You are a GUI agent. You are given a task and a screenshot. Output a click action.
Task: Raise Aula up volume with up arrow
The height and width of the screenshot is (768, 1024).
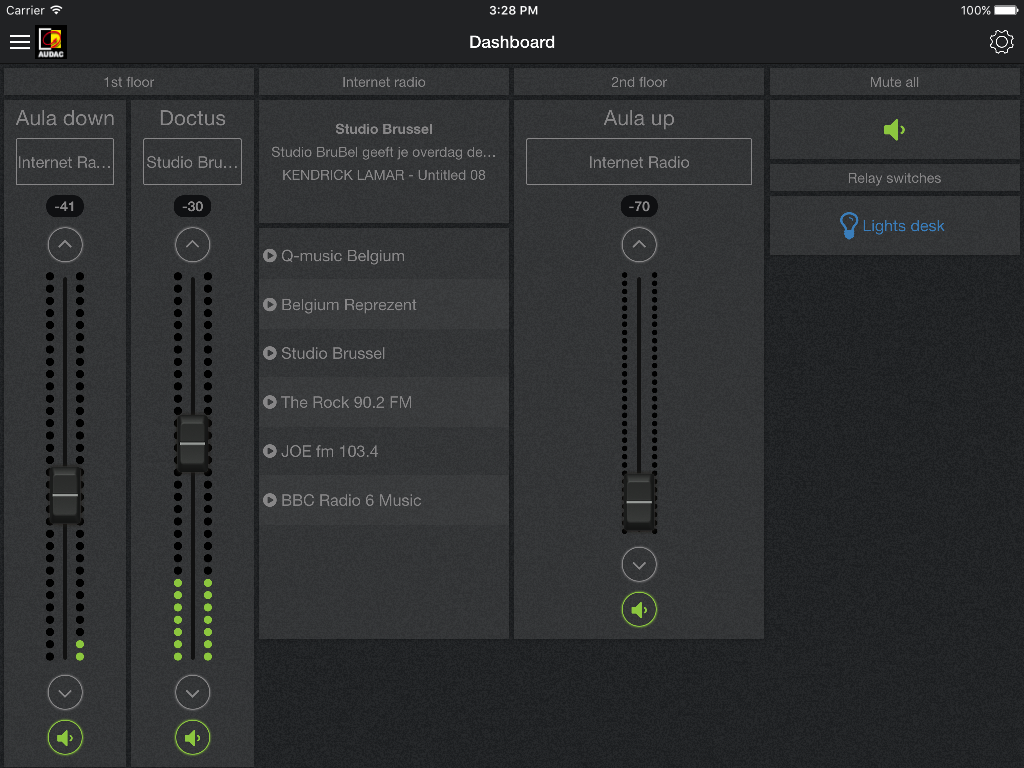(x=639, y=245)
